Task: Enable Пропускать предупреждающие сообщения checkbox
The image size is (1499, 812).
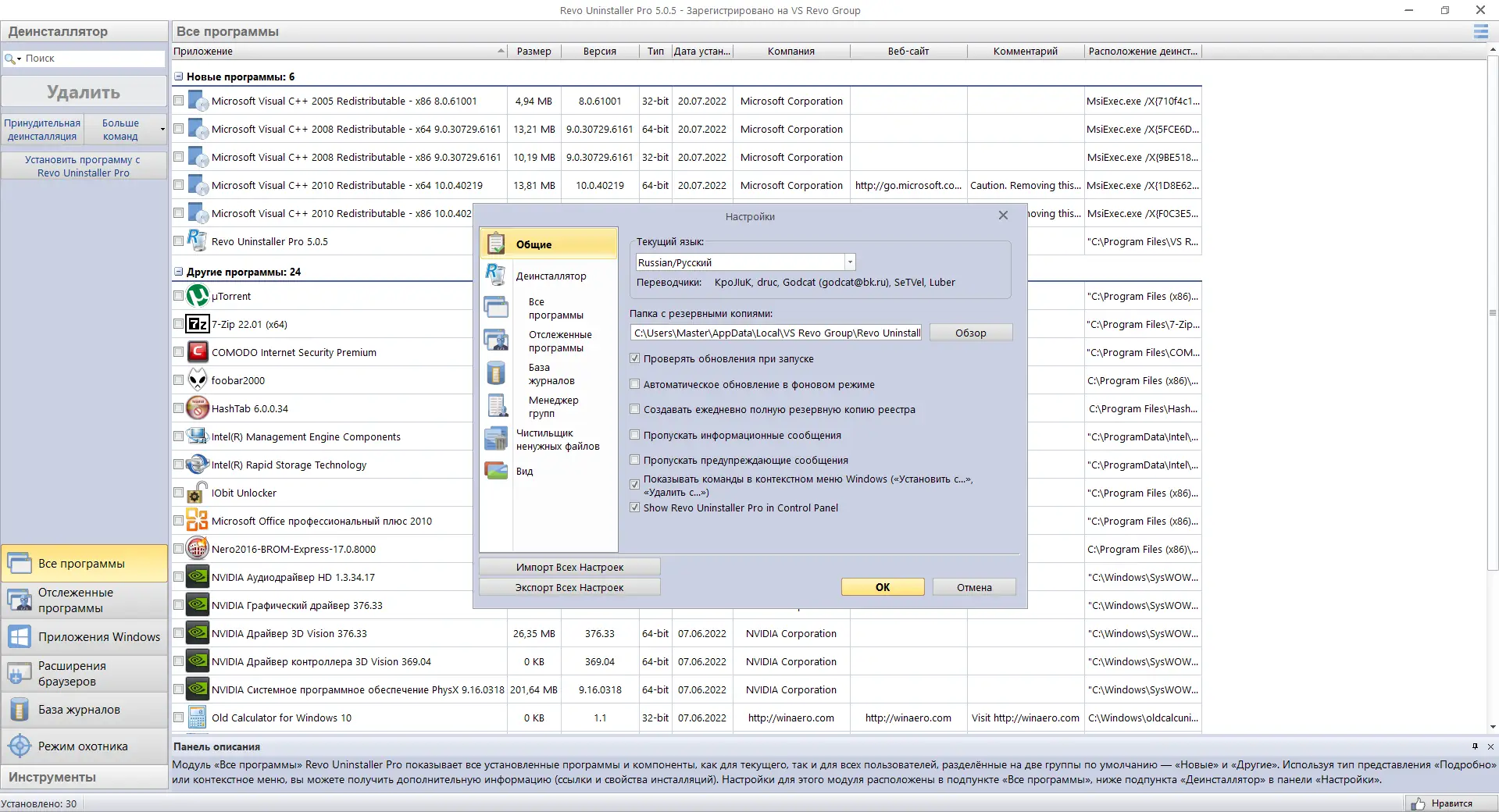Action: point(635,460)
